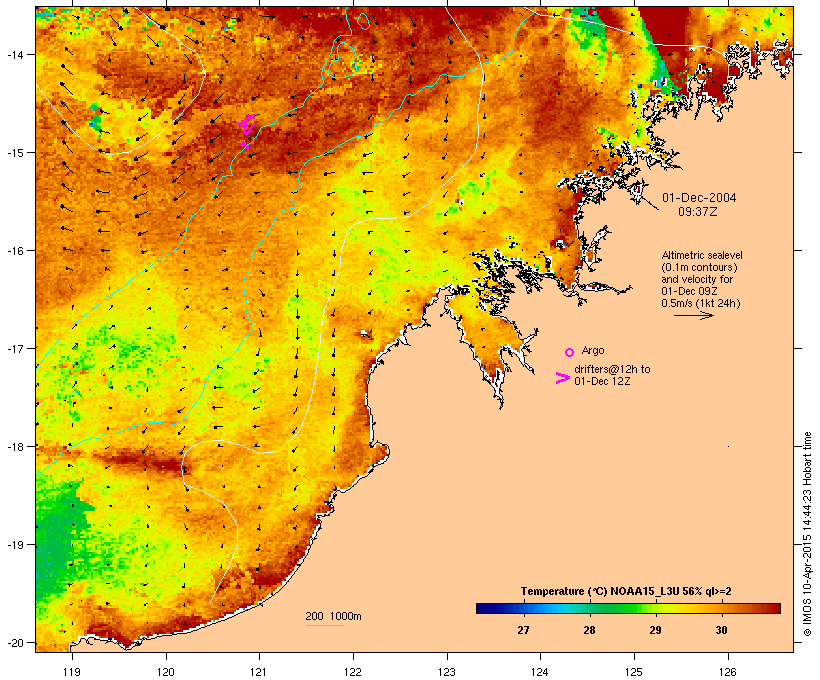Screen dimensions: 820x680
Task: Click the '(0.1m contours)' caption line
Action: coord(699,267)
